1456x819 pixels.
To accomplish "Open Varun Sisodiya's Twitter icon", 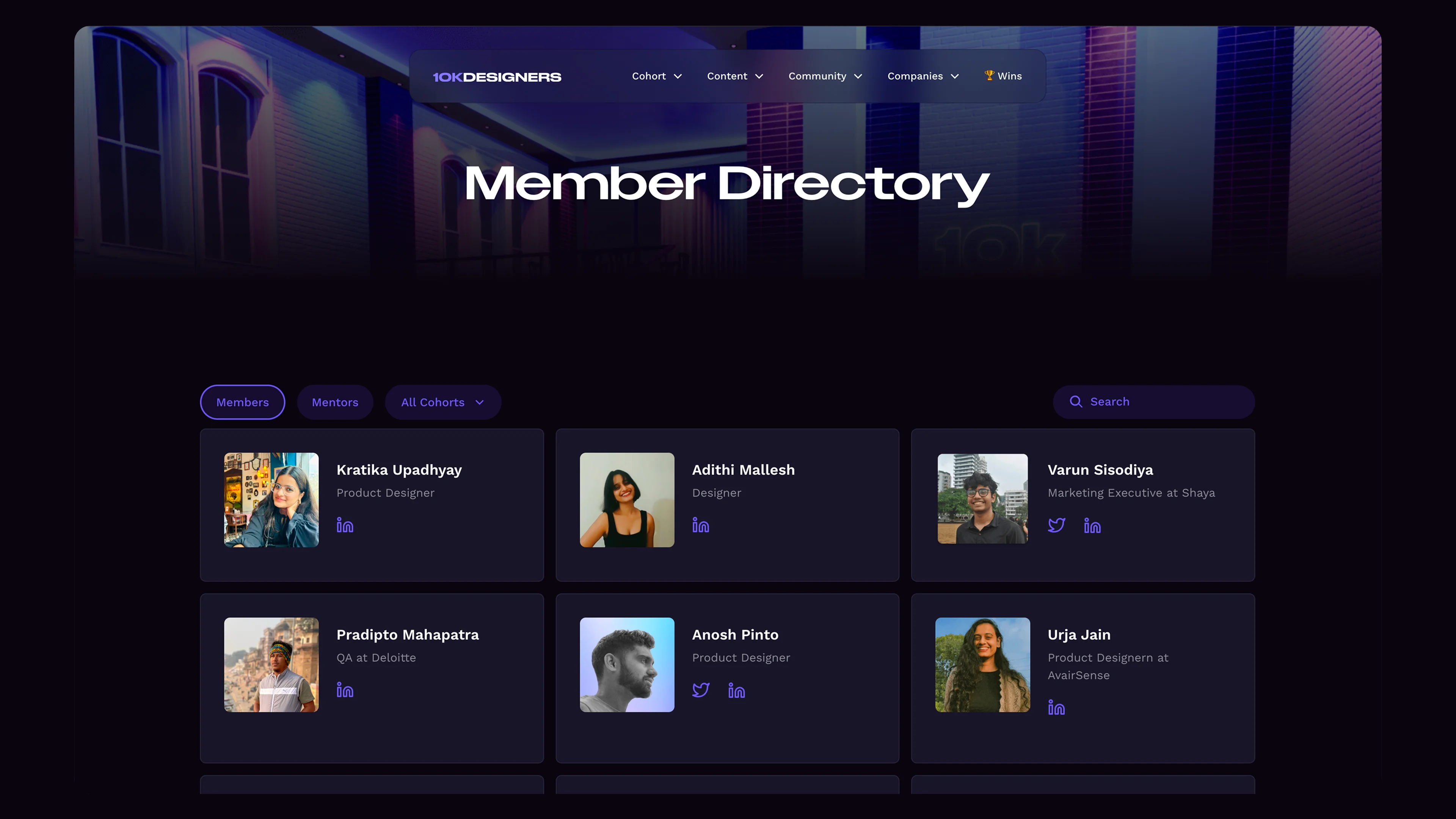I will pos(1056,525).
